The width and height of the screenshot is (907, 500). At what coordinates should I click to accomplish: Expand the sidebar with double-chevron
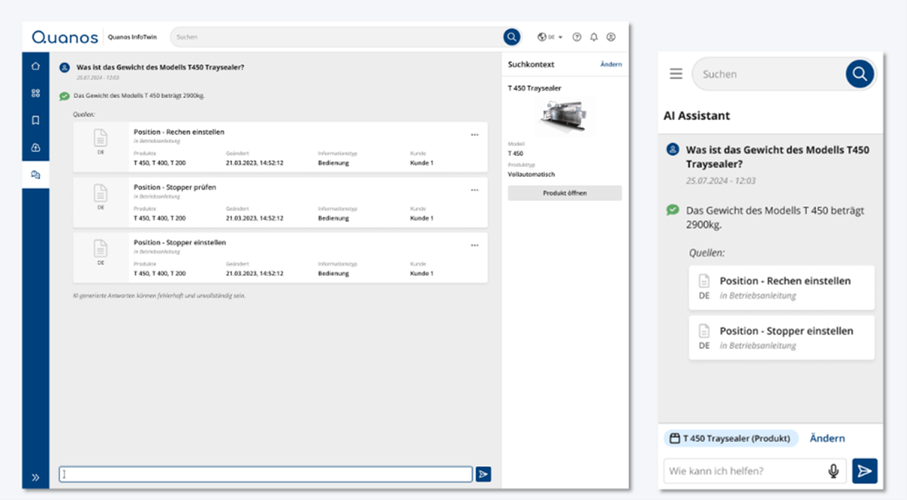(x=35, y=477)
